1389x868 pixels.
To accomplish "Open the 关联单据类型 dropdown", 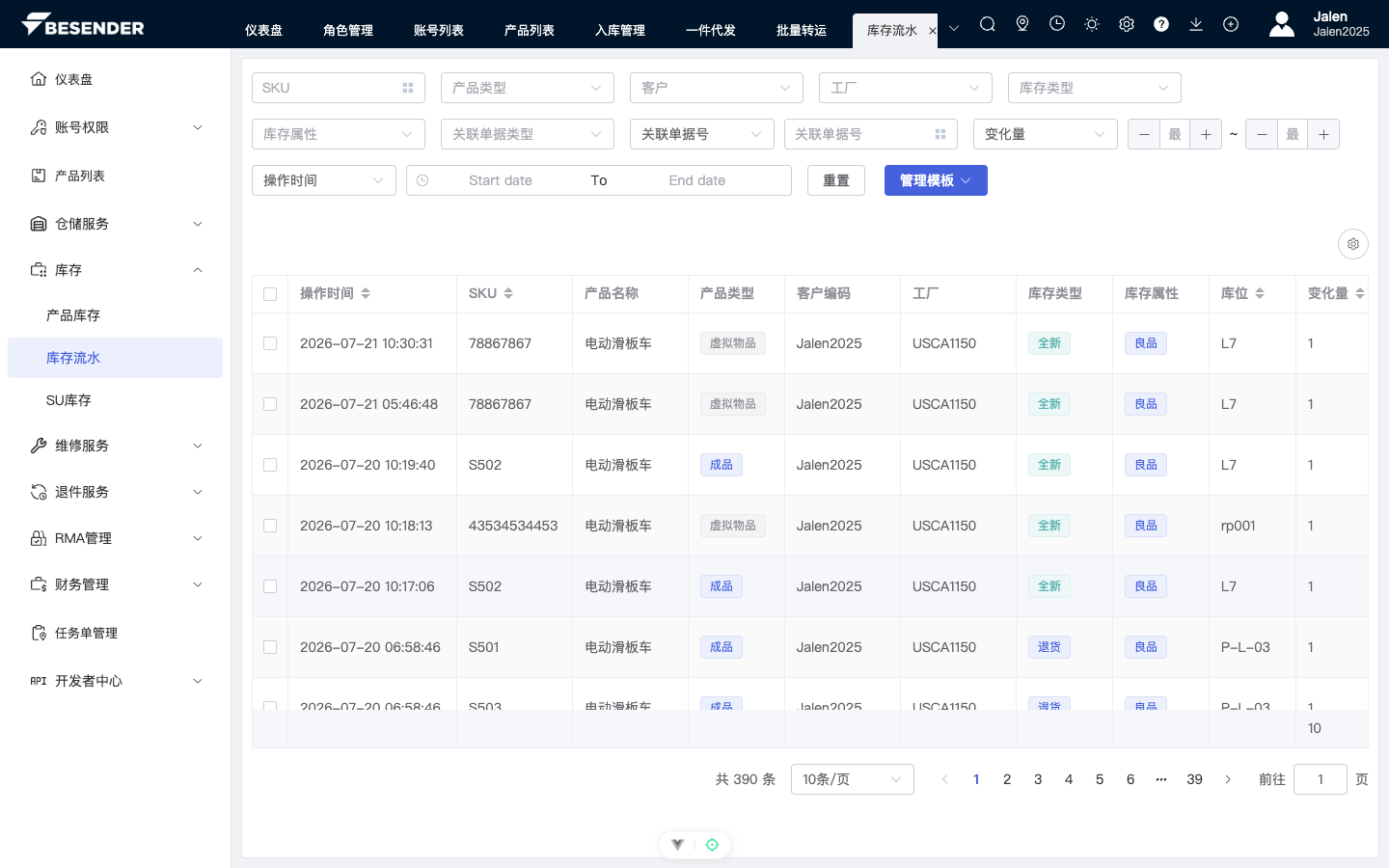I will (528, 134).
